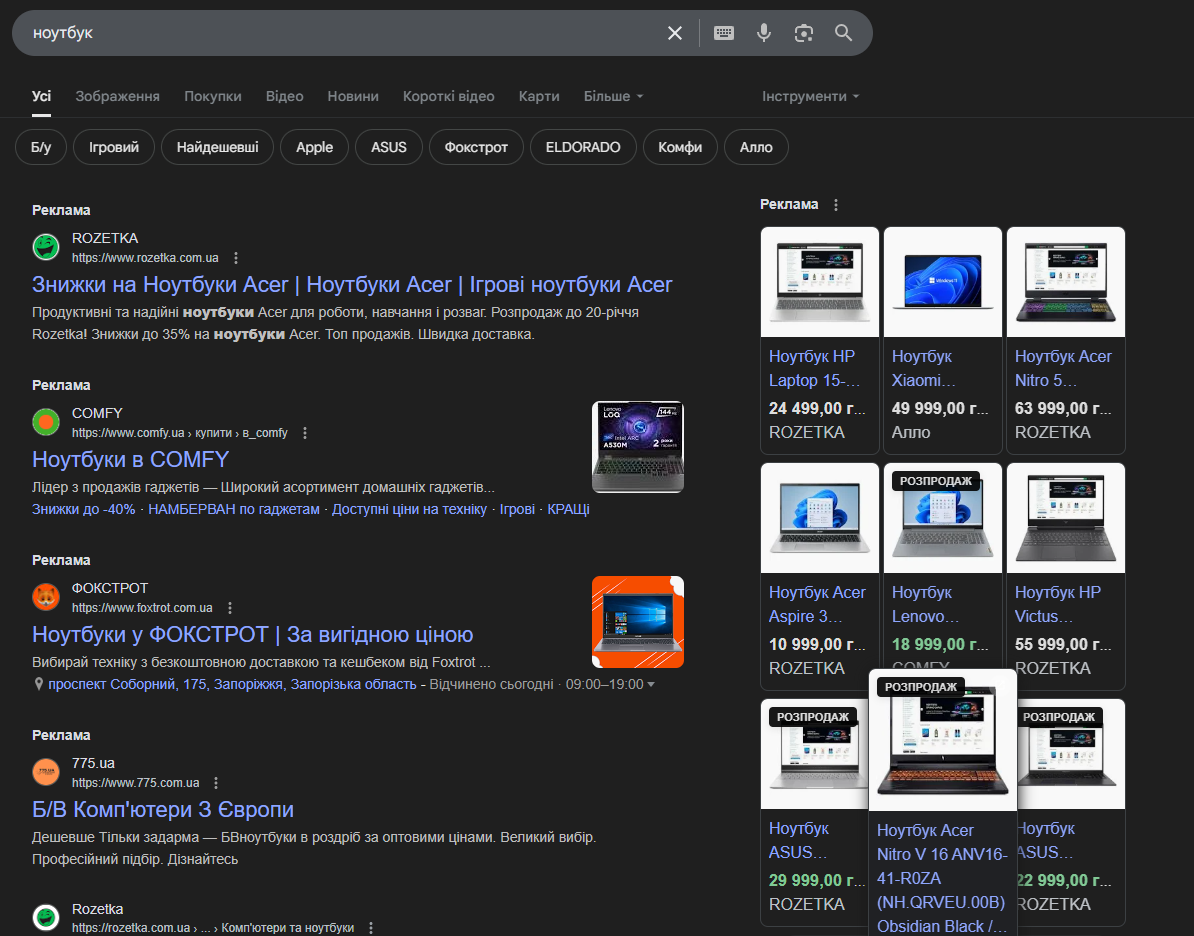This screenshot has width=1194, height=936.
Task: Open the three-dot menu beside 775.com.ua
Action: (x=216, y=783)
